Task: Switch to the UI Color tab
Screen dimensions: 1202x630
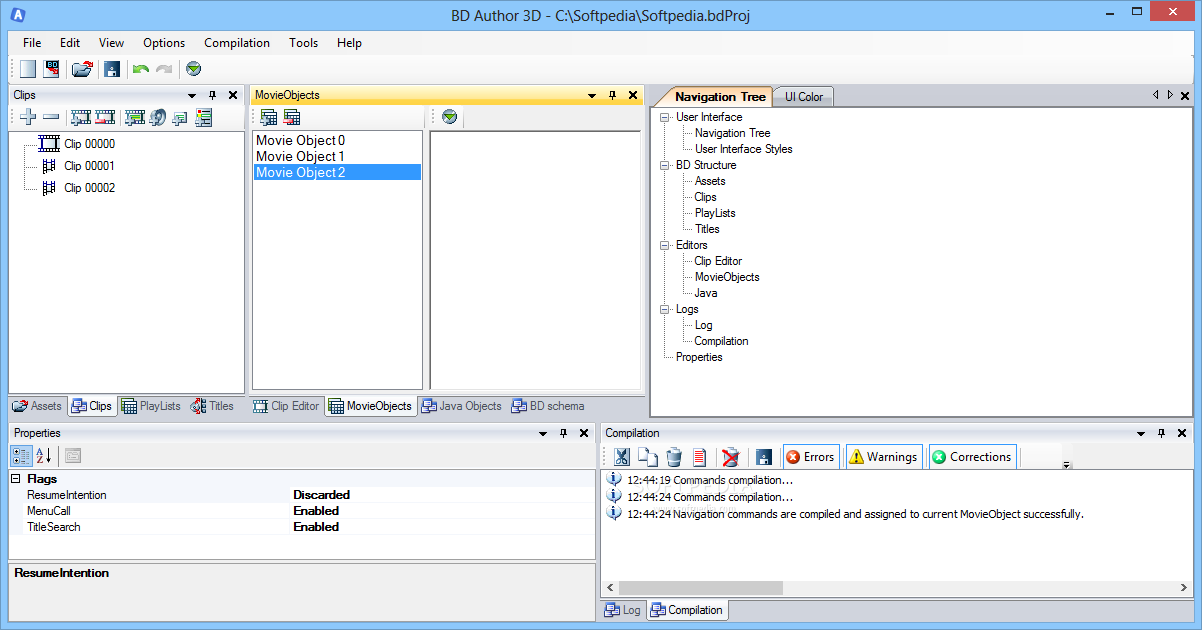Action: click(x=804, y=97)
